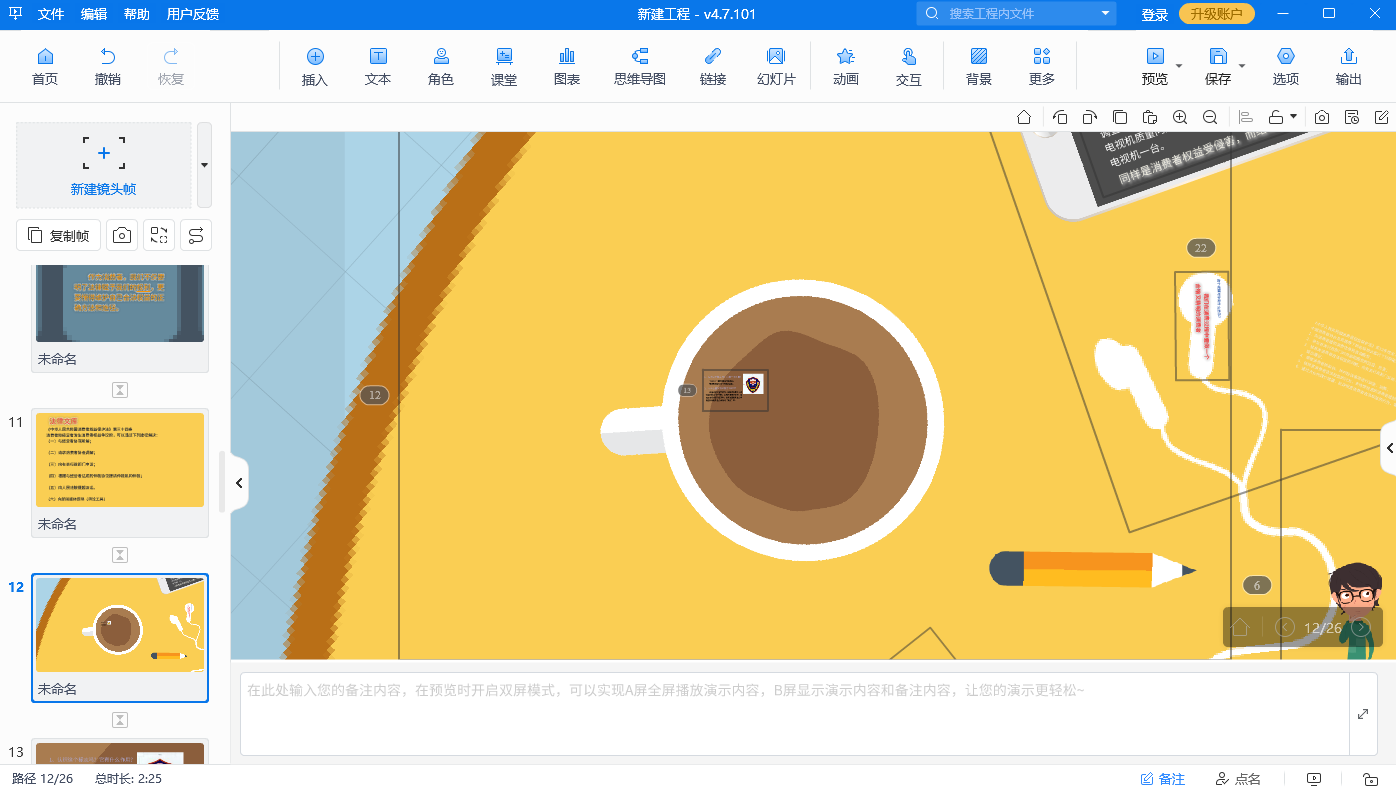Click the path route icon in sidebar

point(195,235)
